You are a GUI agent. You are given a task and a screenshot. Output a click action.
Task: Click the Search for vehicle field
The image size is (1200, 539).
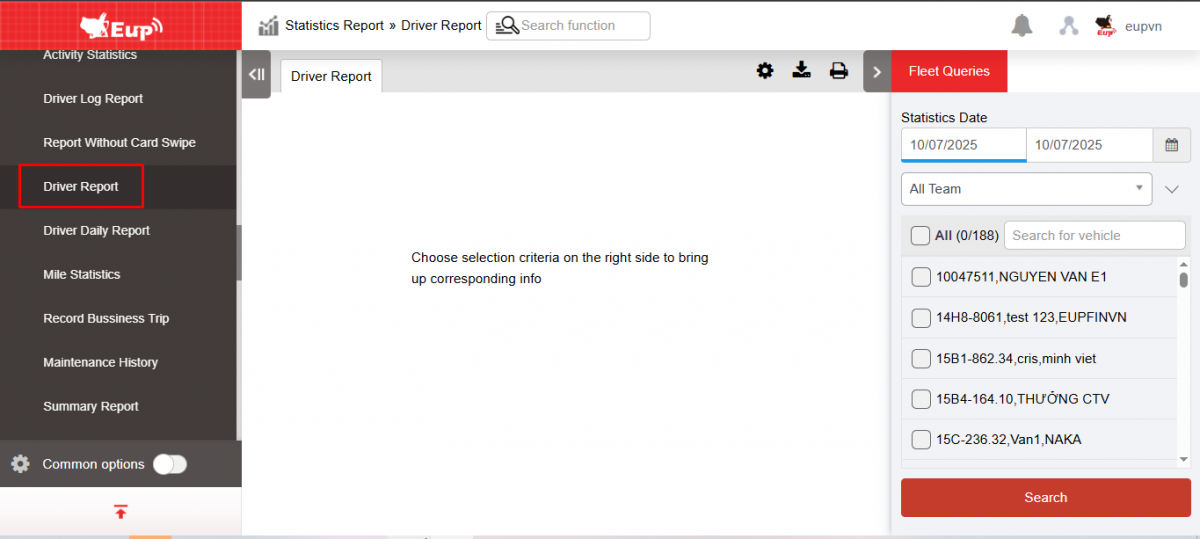1094,236
